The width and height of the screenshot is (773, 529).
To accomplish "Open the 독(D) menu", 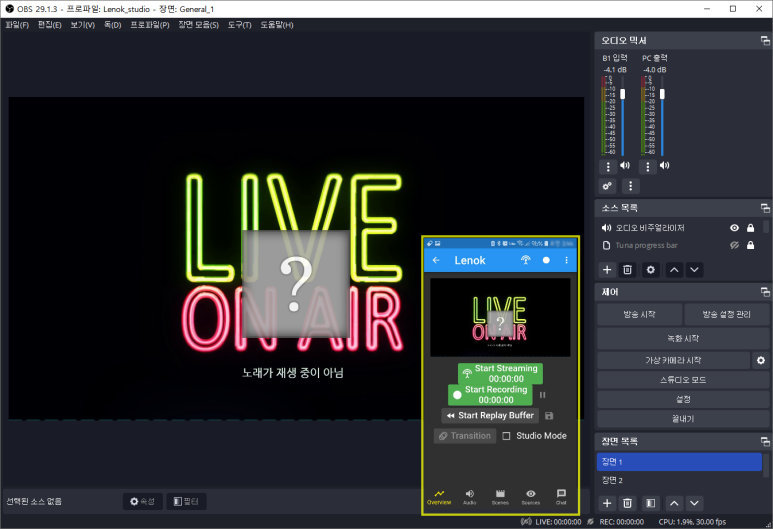I will 112,25.
